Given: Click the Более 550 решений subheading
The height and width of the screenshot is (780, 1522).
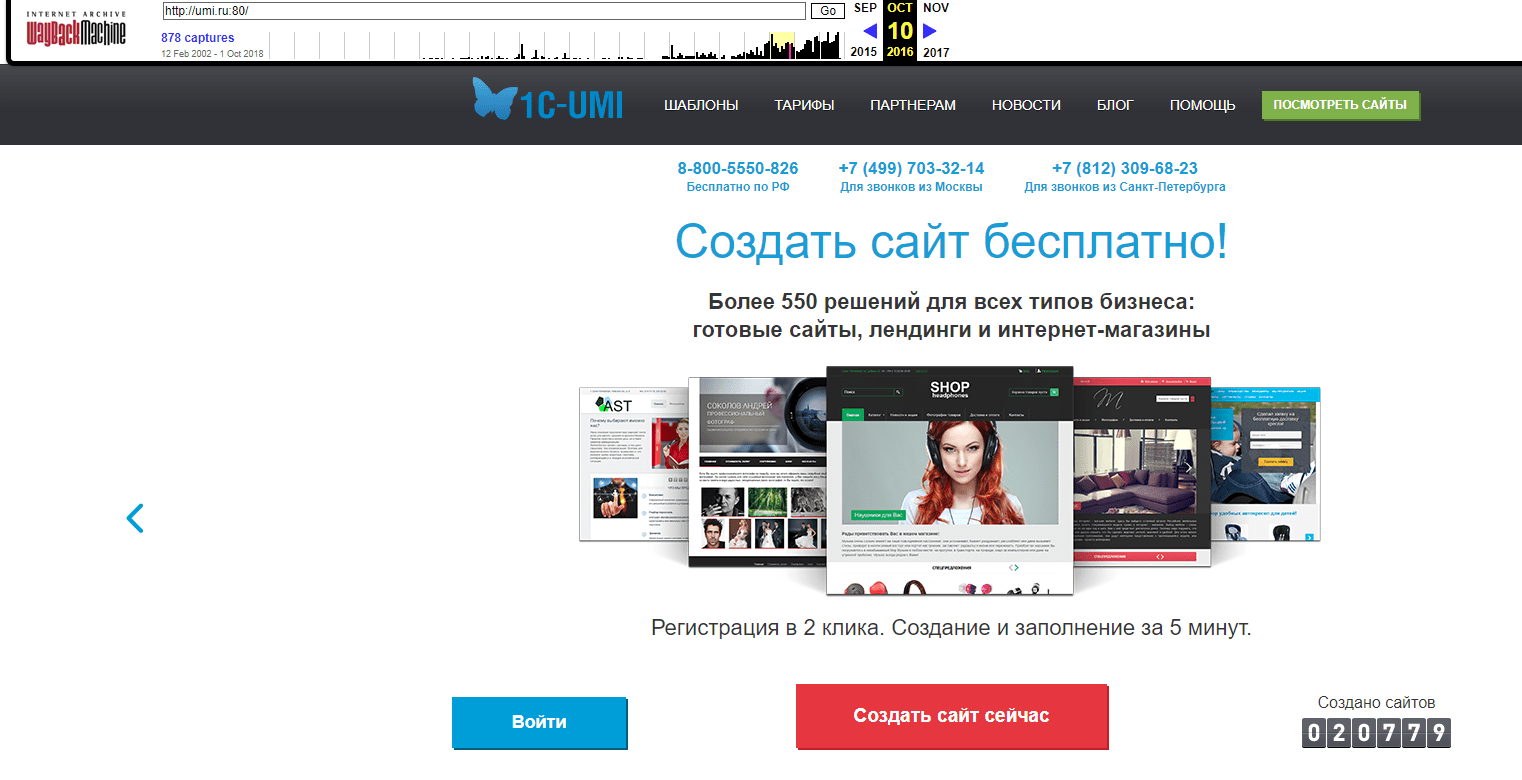Looking at the screenshot, I should (x=951, y=315).
